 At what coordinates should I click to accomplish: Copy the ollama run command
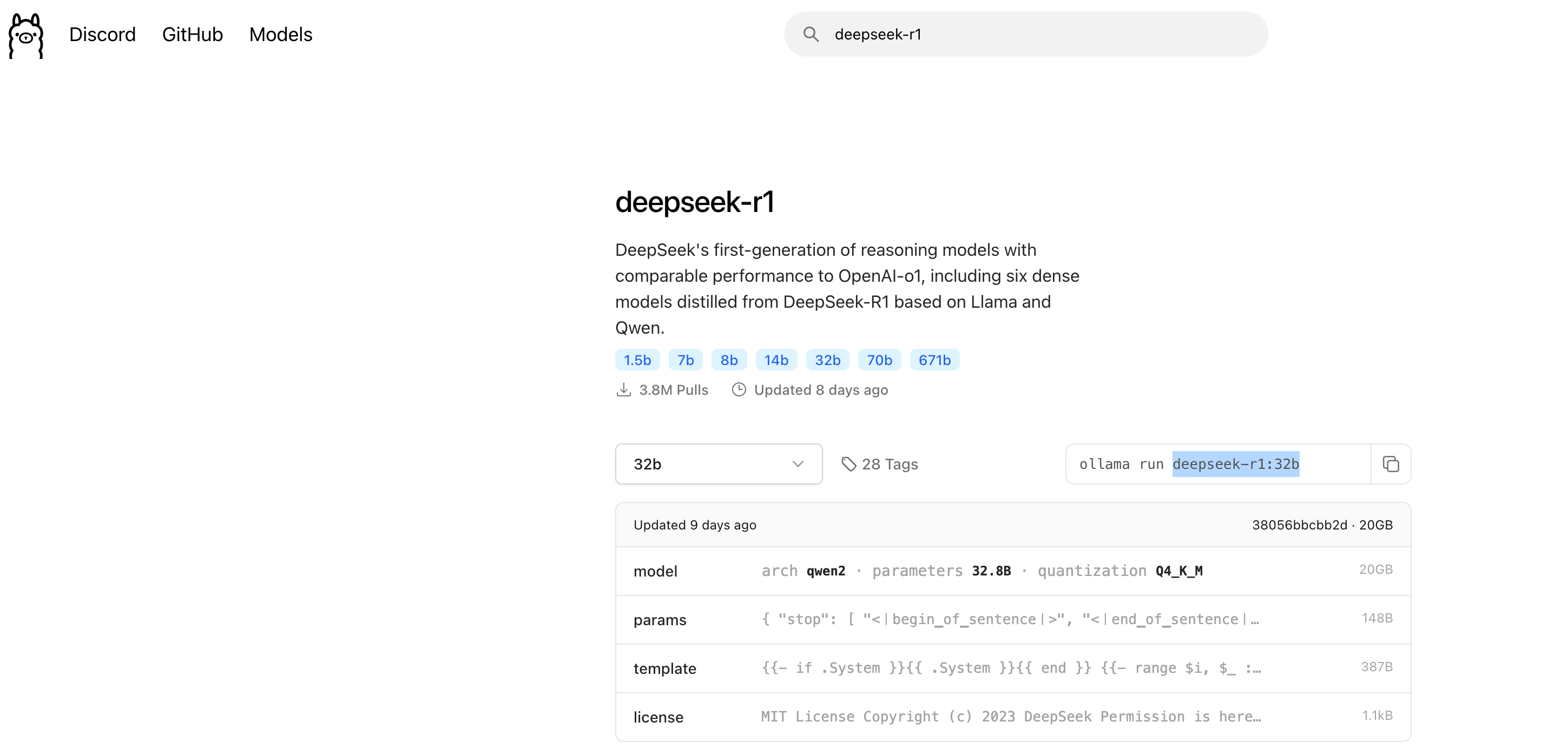1391,464
